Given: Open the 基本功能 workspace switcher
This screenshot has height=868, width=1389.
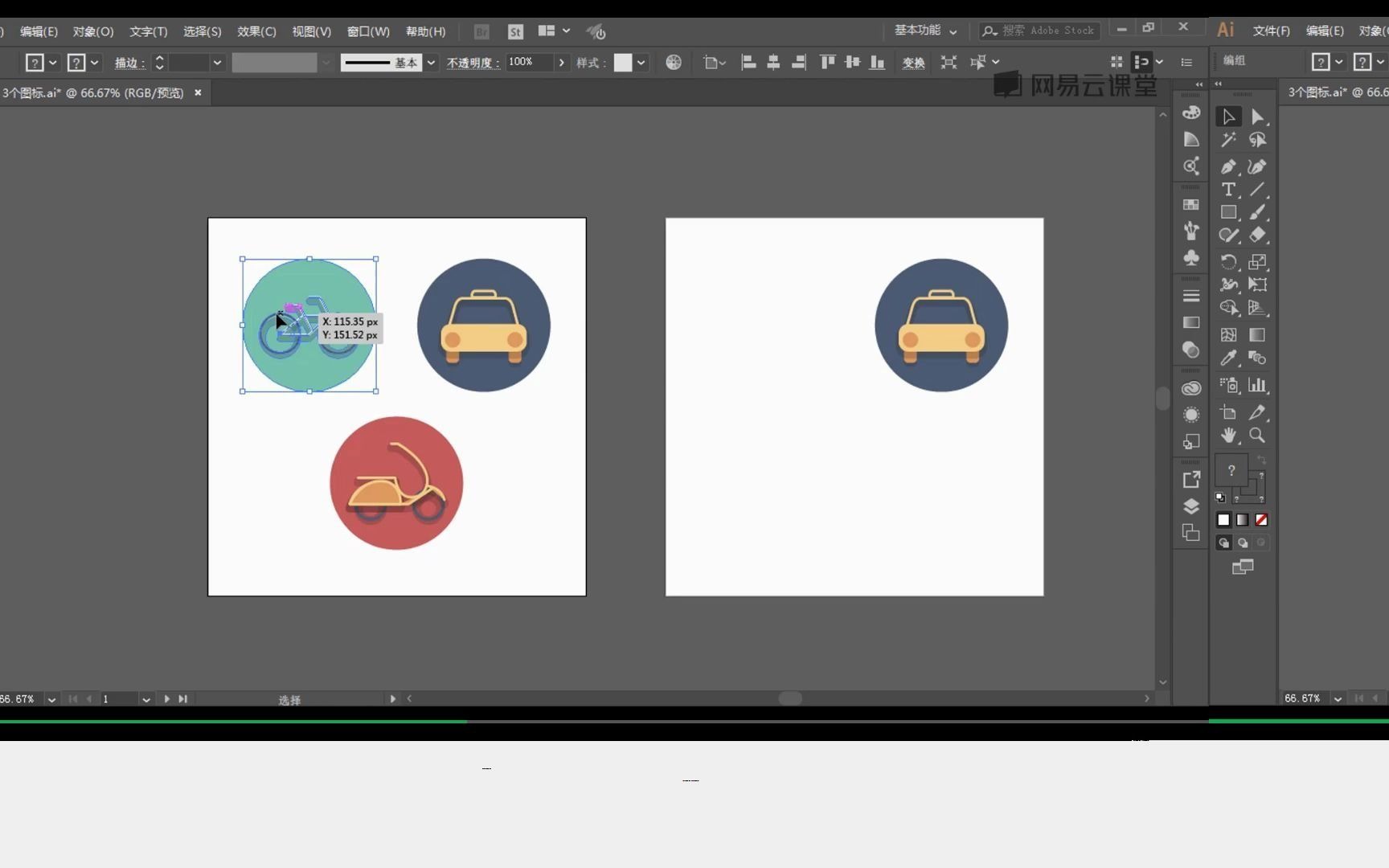Looking at the screenshot, I should 924,31.
